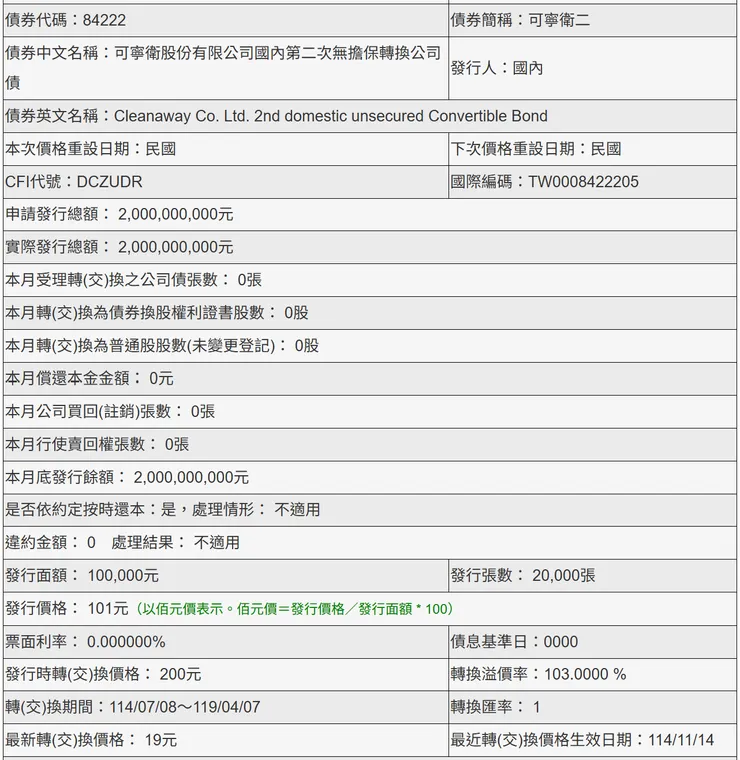Image resolution: width=740 pixels, height=760 pixels.
Task: Click CFI代號:DCZUDR cell
Action: [226, 182]
